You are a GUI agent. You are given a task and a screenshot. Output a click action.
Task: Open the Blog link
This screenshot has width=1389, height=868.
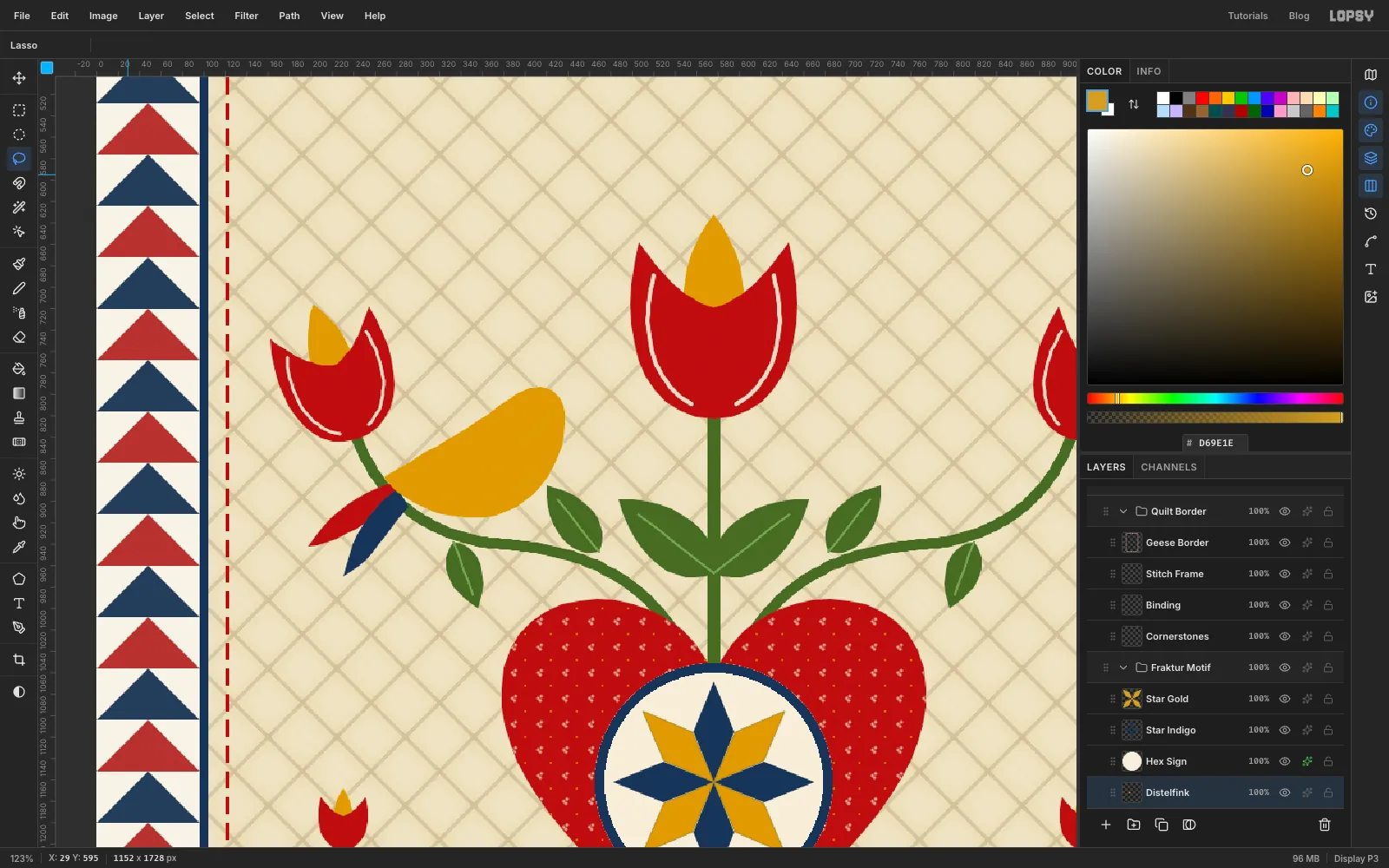click(x=1299, y=16)
